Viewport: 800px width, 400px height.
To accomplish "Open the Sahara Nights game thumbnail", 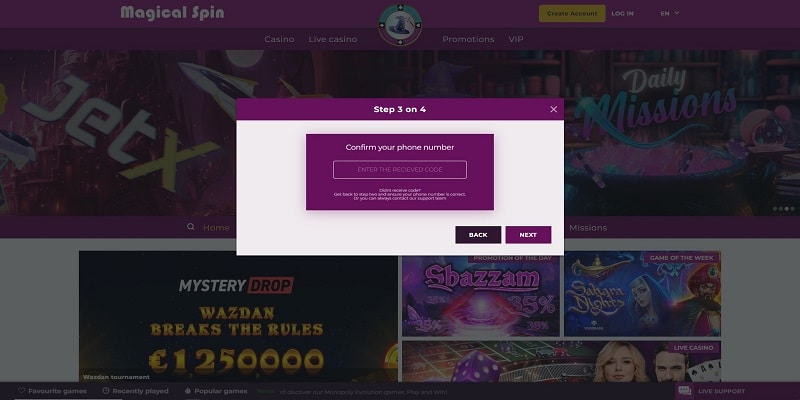I will 642,294.
